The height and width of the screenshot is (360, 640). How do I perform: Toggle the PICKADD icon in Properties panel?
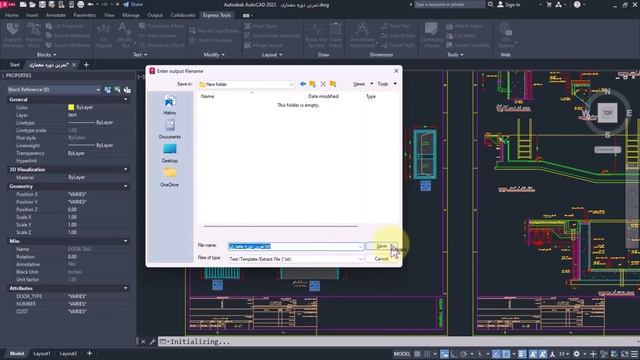[108, 90]
